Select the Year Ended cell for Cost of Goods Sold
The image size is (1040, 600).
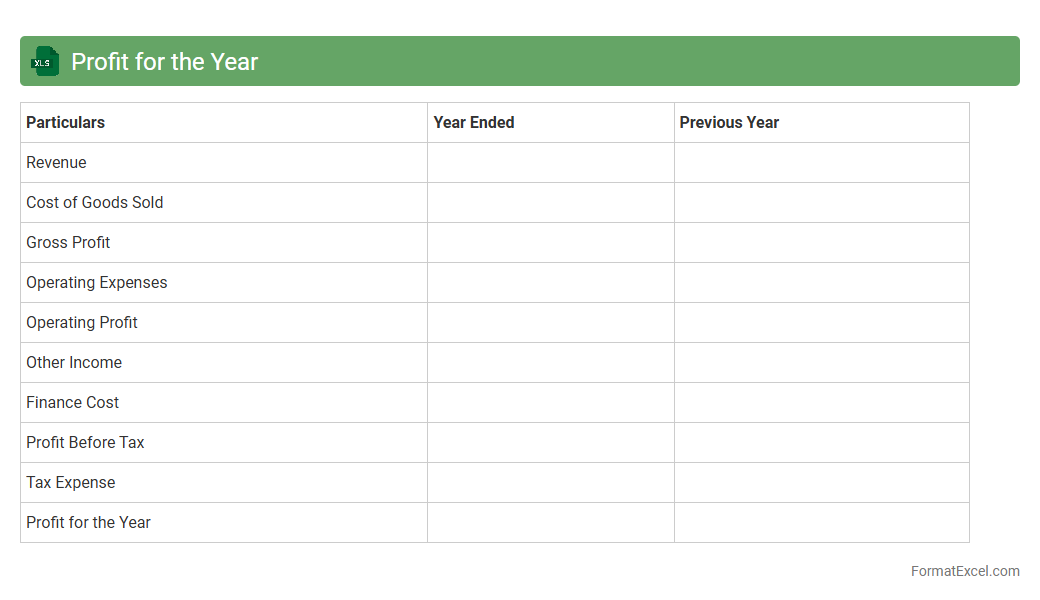point(550,202)
